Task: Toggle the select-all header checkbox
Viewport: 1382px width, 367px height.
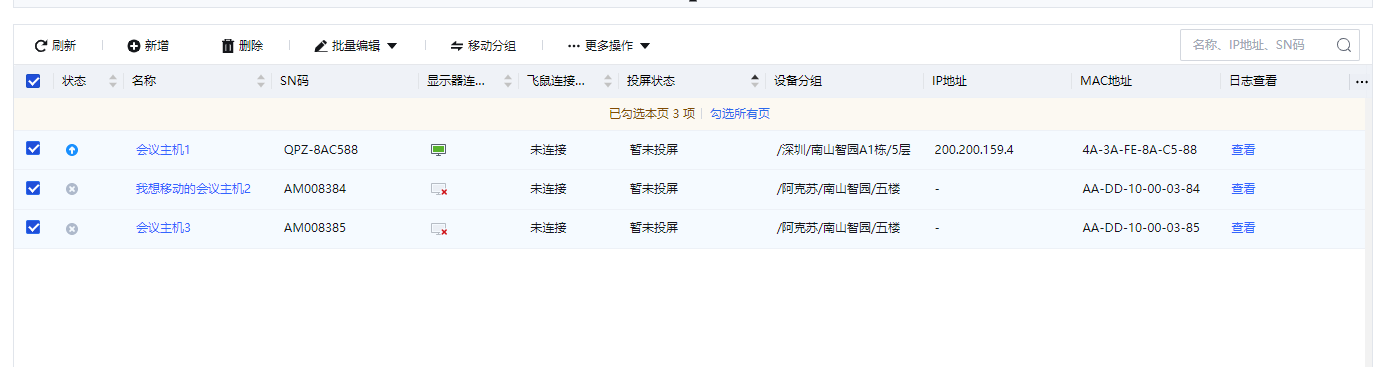Action: 33,81
